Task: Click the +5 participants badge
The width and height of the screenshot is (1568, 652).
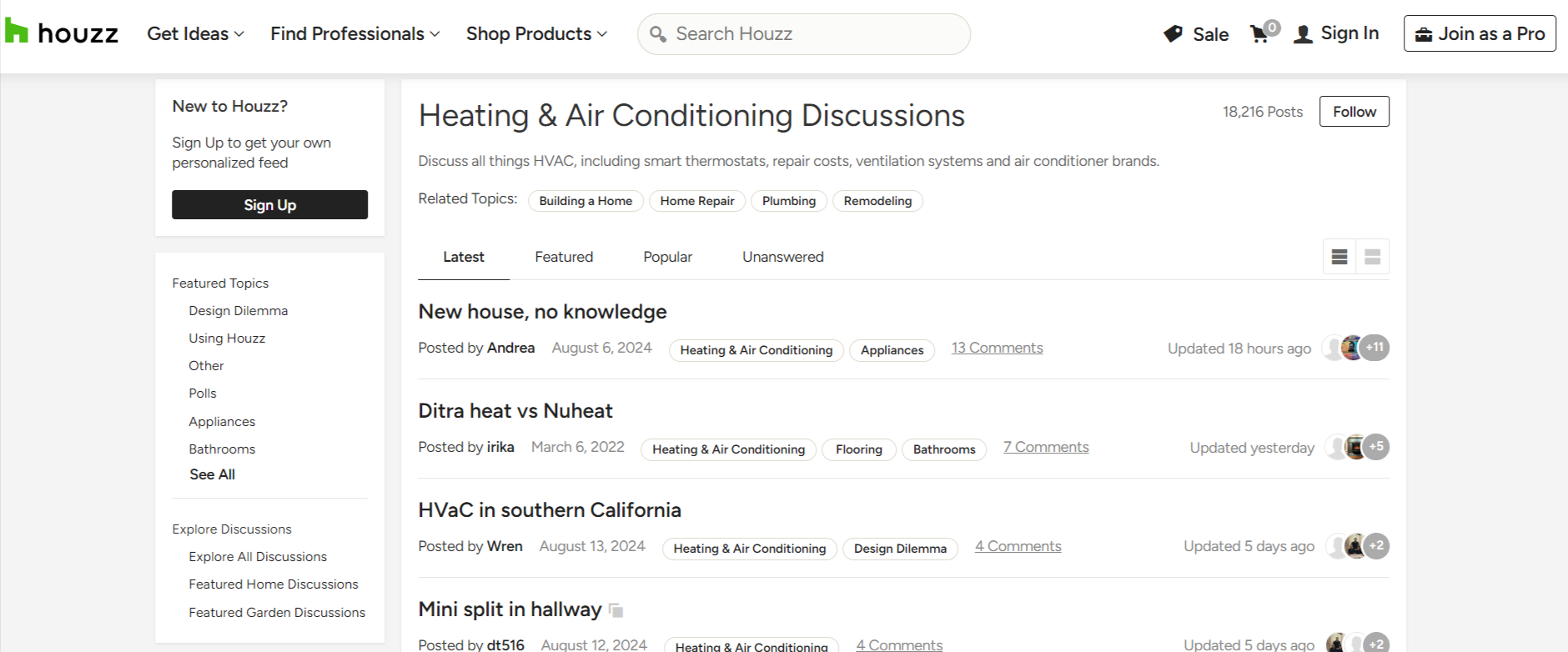Action: 1377,447
